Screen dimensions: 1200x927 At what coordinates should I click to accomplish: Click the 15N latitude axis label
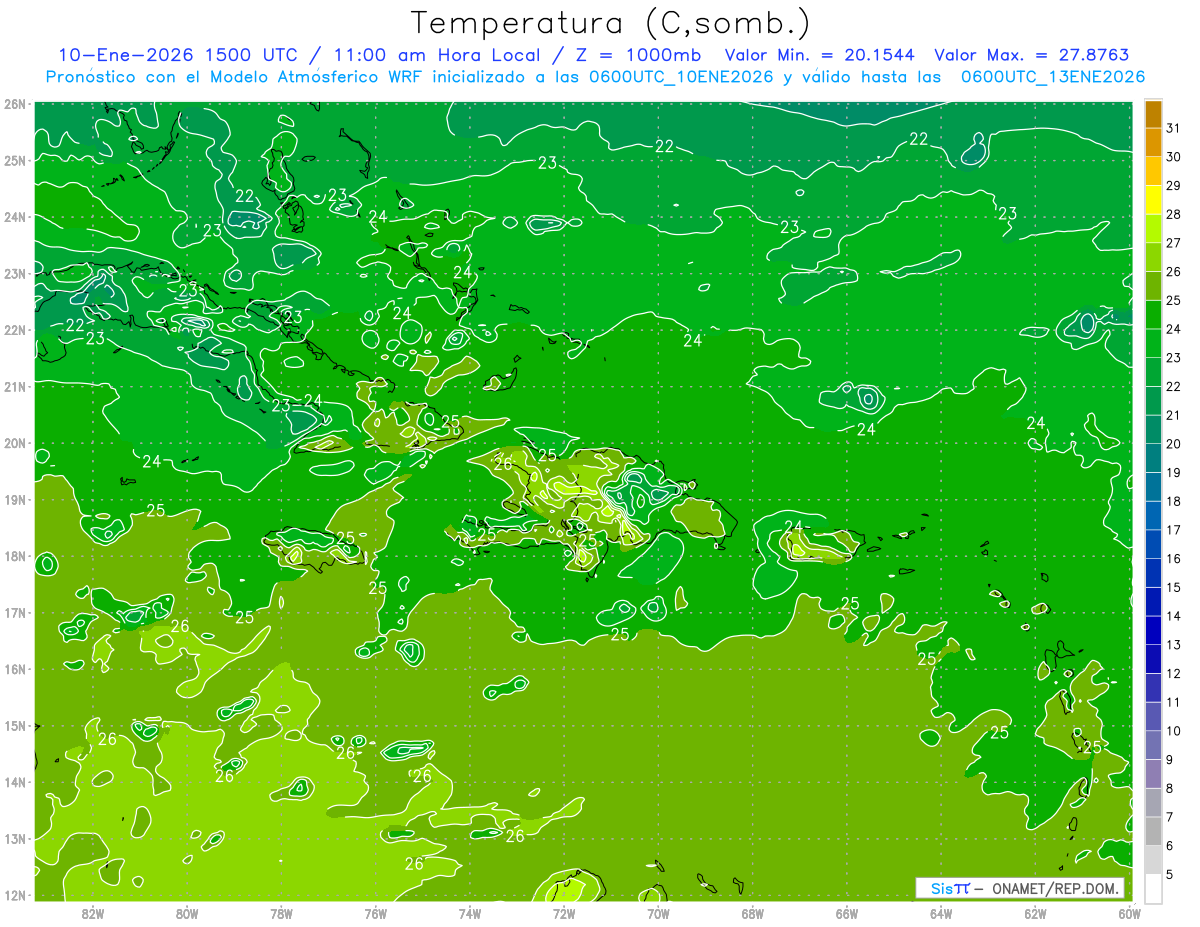15,725
